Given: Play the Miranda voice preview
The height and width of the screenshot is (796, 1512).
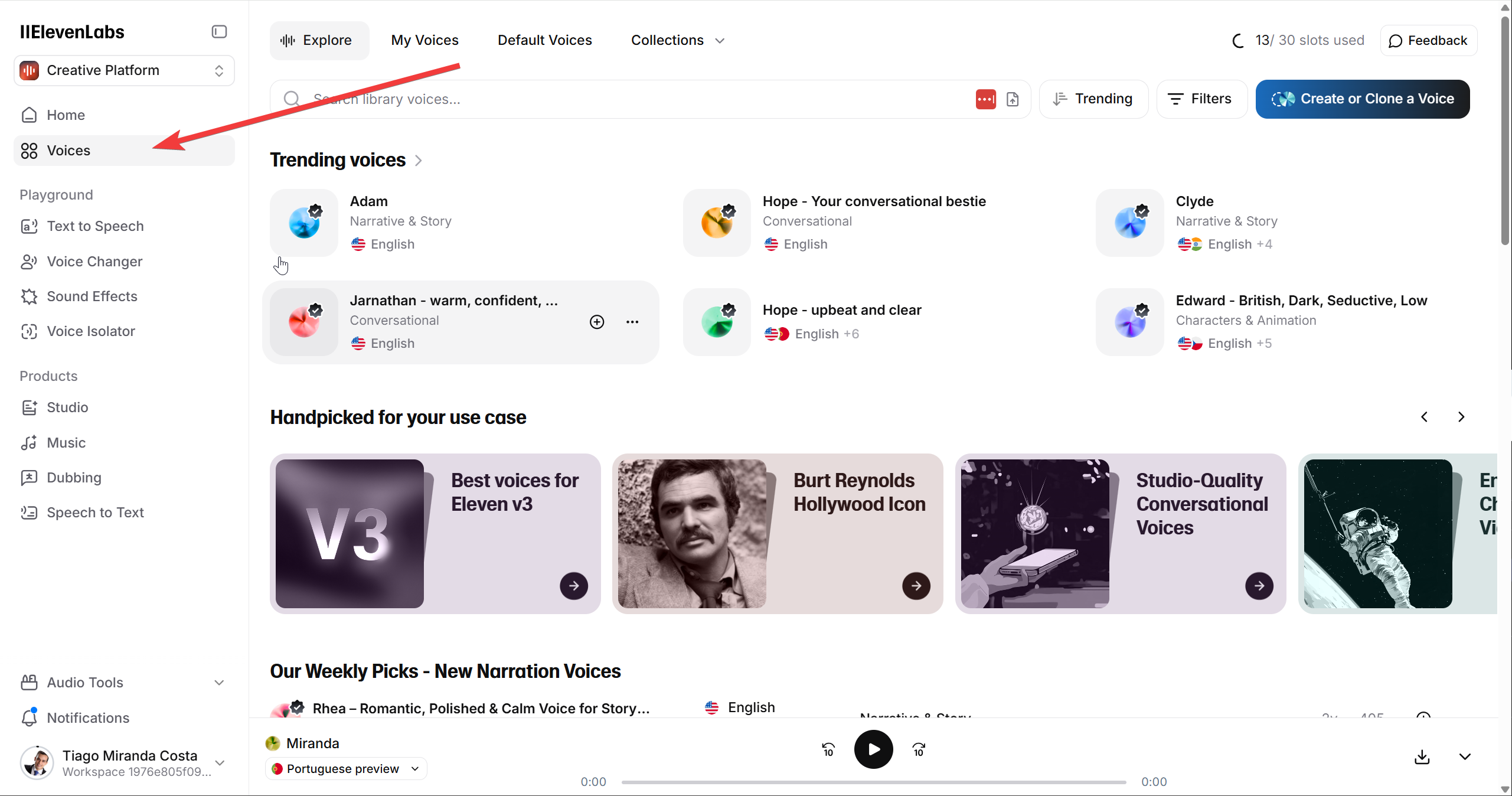Looking at the screenshot, I should click(x=874, y=749).
